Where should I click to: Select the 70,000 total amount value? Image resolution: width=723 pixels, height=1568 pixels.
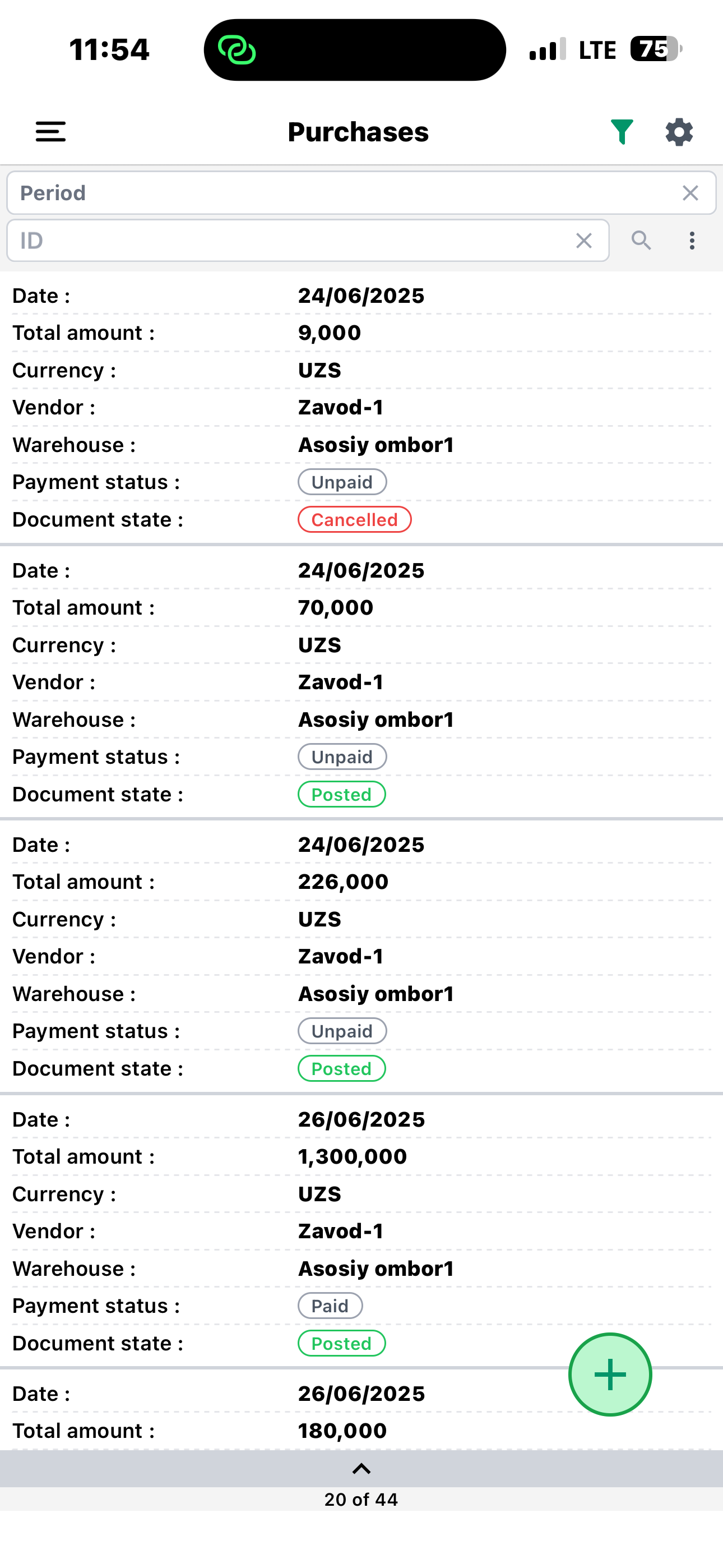coord(335,607)
